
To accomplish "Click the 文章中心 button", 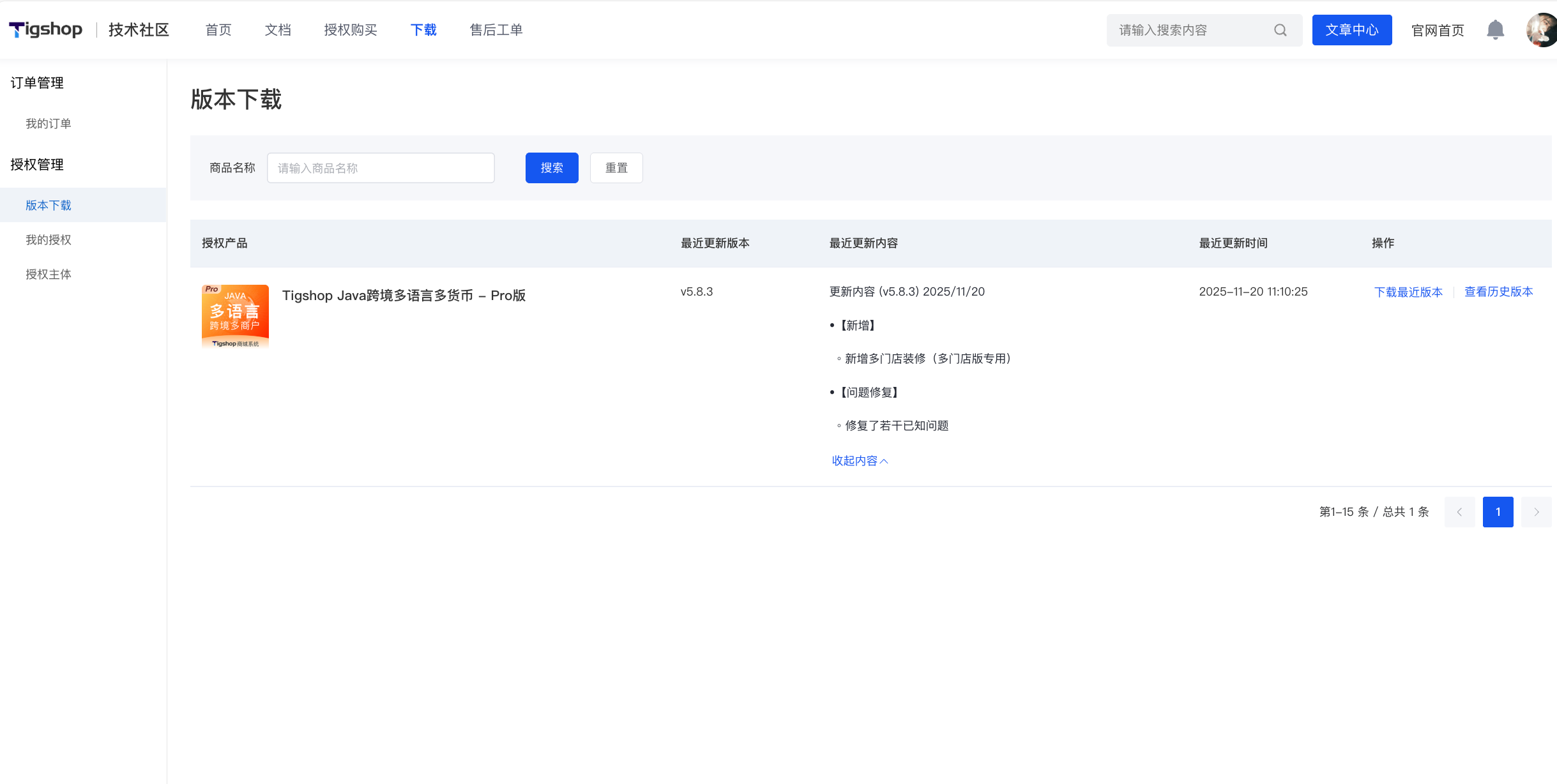I will (x=1351, y=30).
